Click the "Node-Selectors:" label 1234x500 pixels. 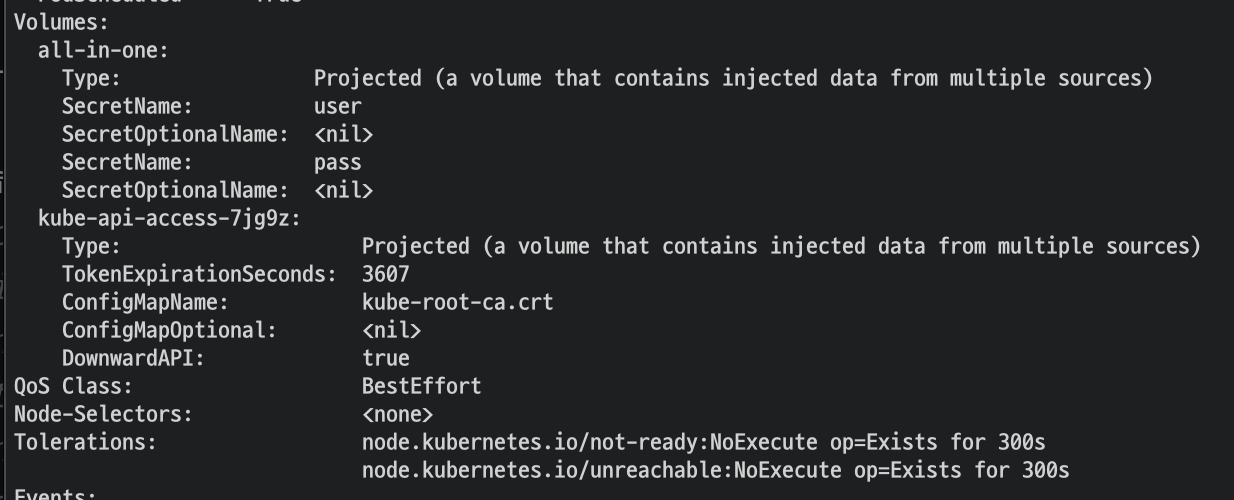[x=103, y=414]
